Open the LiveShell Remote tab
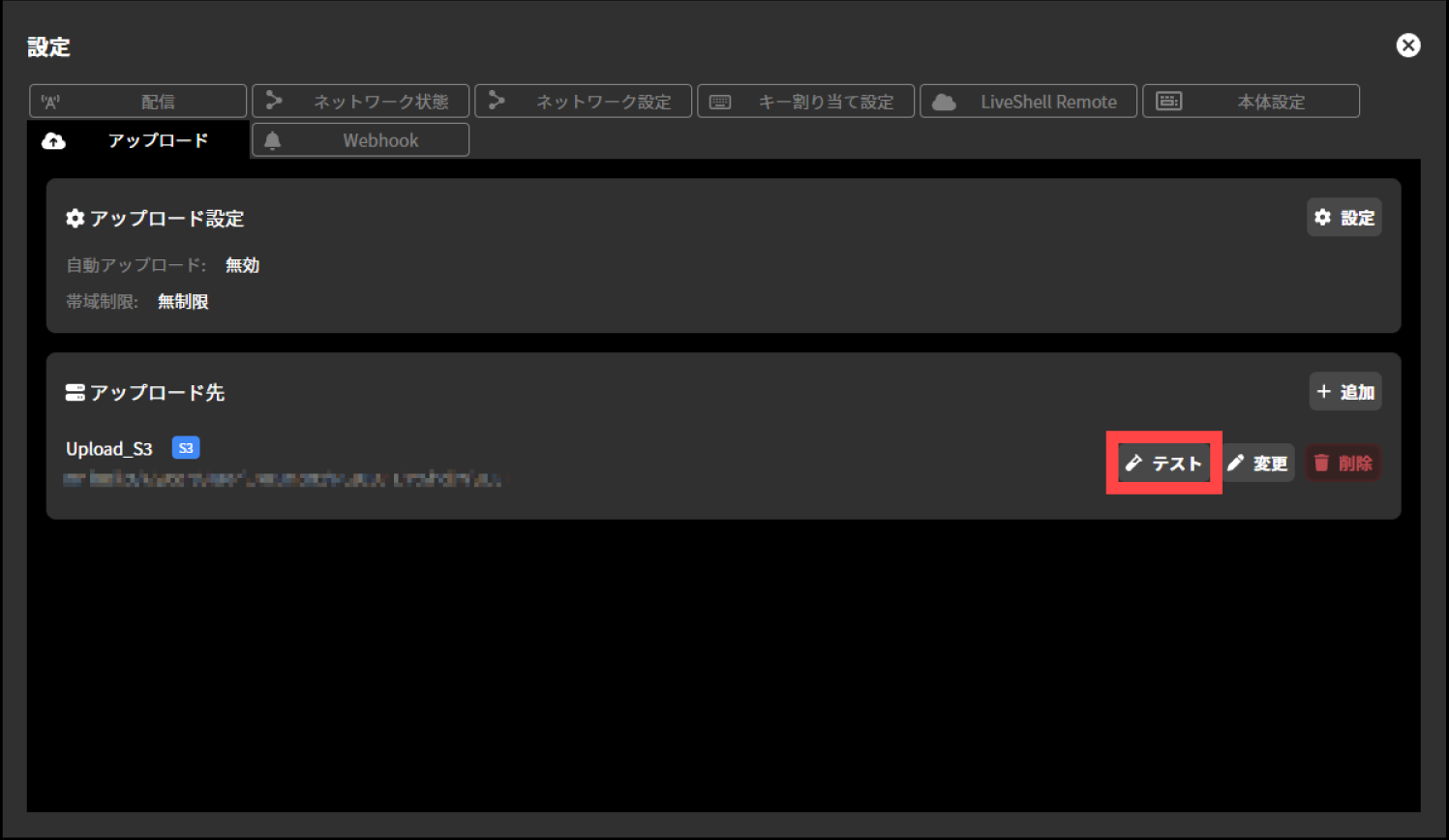The height and width of the screenshot is (840, 1449). (x=1029, y=102)
